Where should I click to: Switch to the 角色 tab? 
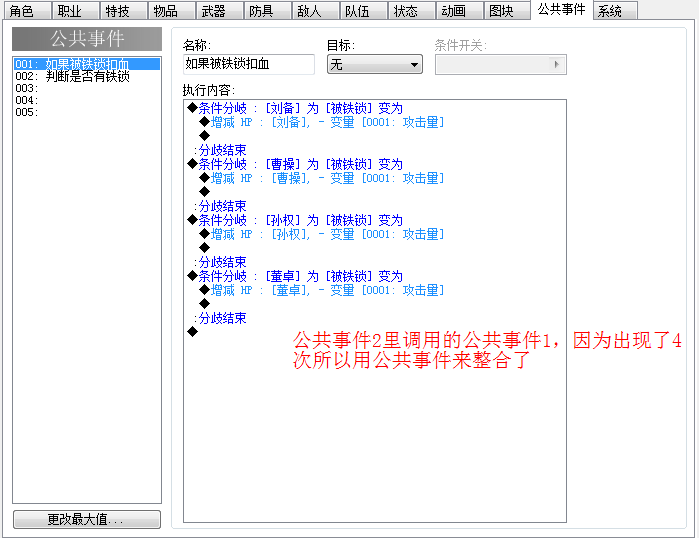pyautogui.click(x=27, y=11)
